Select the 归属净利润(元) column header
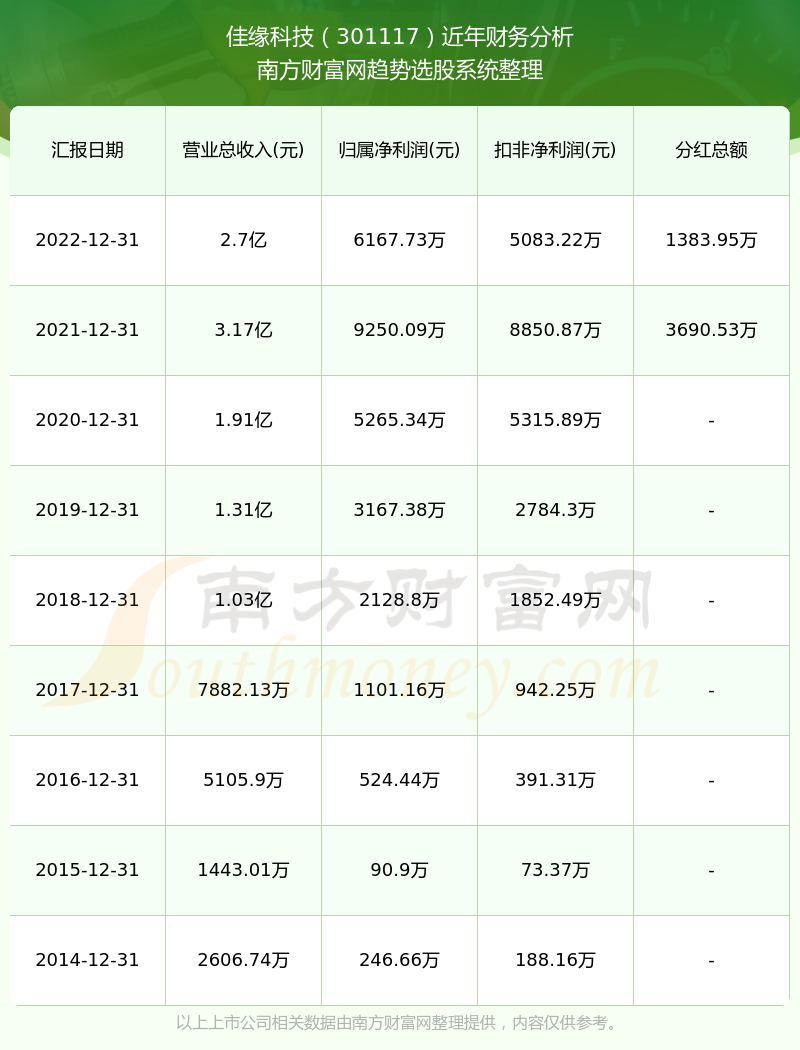The image size is (800, 1050). pyautogui.click(x=400, y=150)
